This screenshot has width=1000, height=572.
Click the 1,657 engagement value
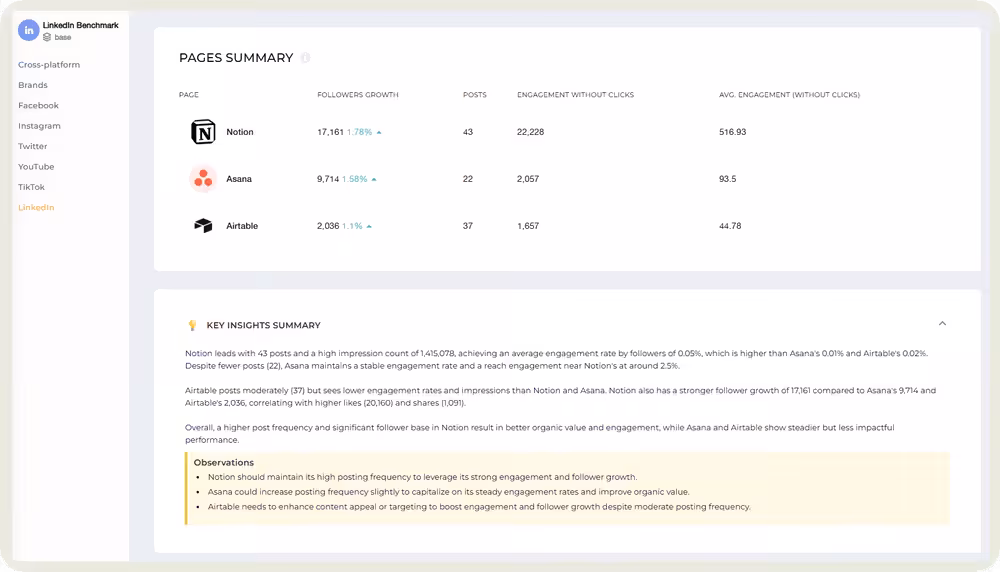528,226
